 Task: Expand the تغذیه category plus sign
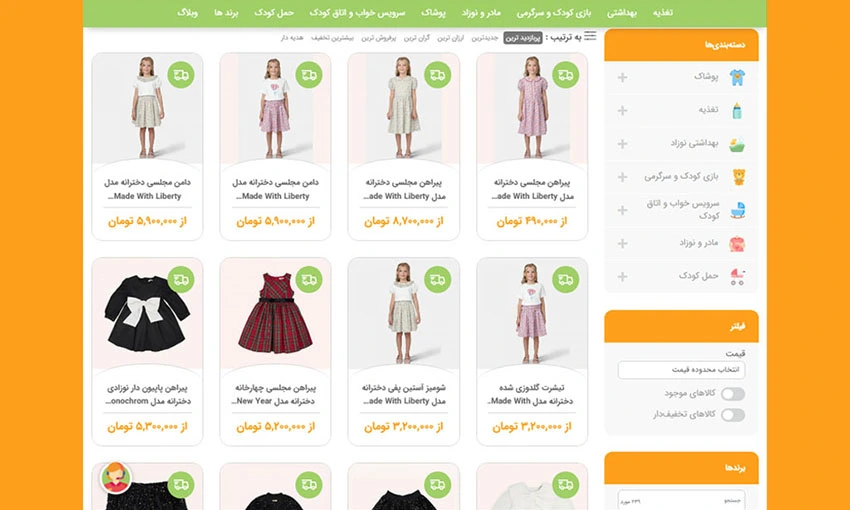pyautogui.click(x=623, y=110)
